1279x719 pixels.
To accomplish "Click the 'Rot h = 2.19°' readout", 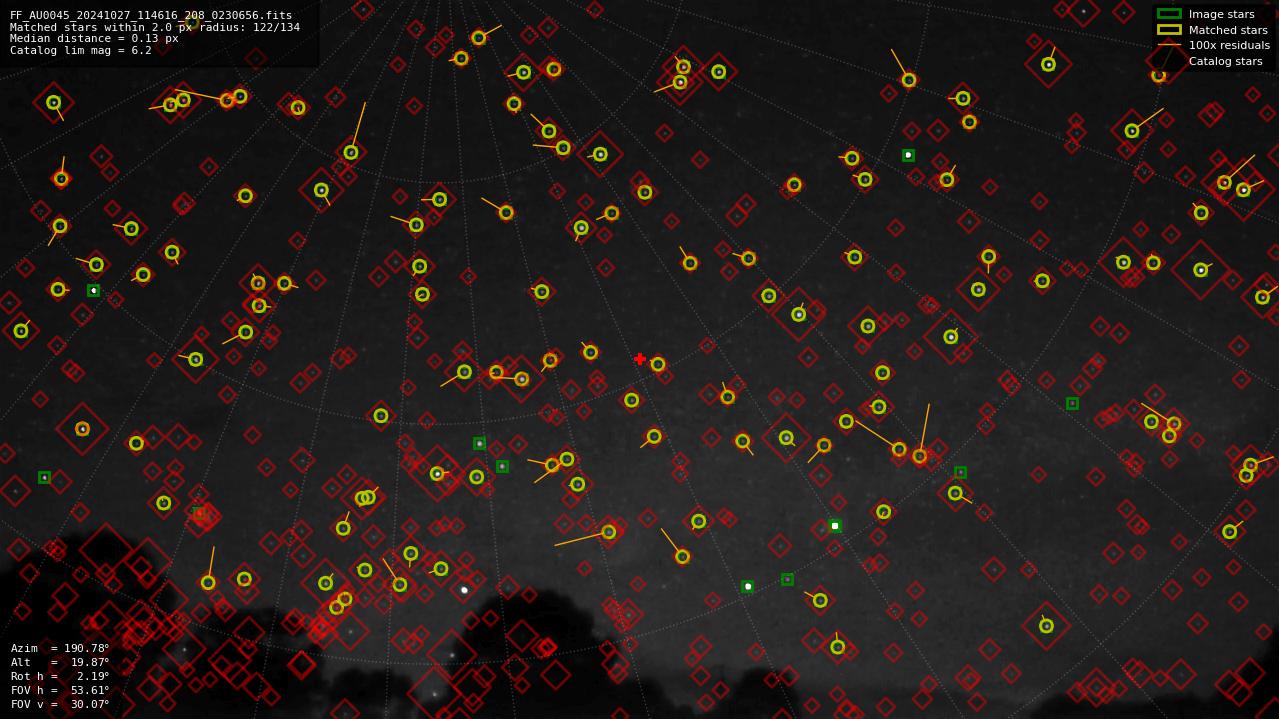I will (60, 676).
